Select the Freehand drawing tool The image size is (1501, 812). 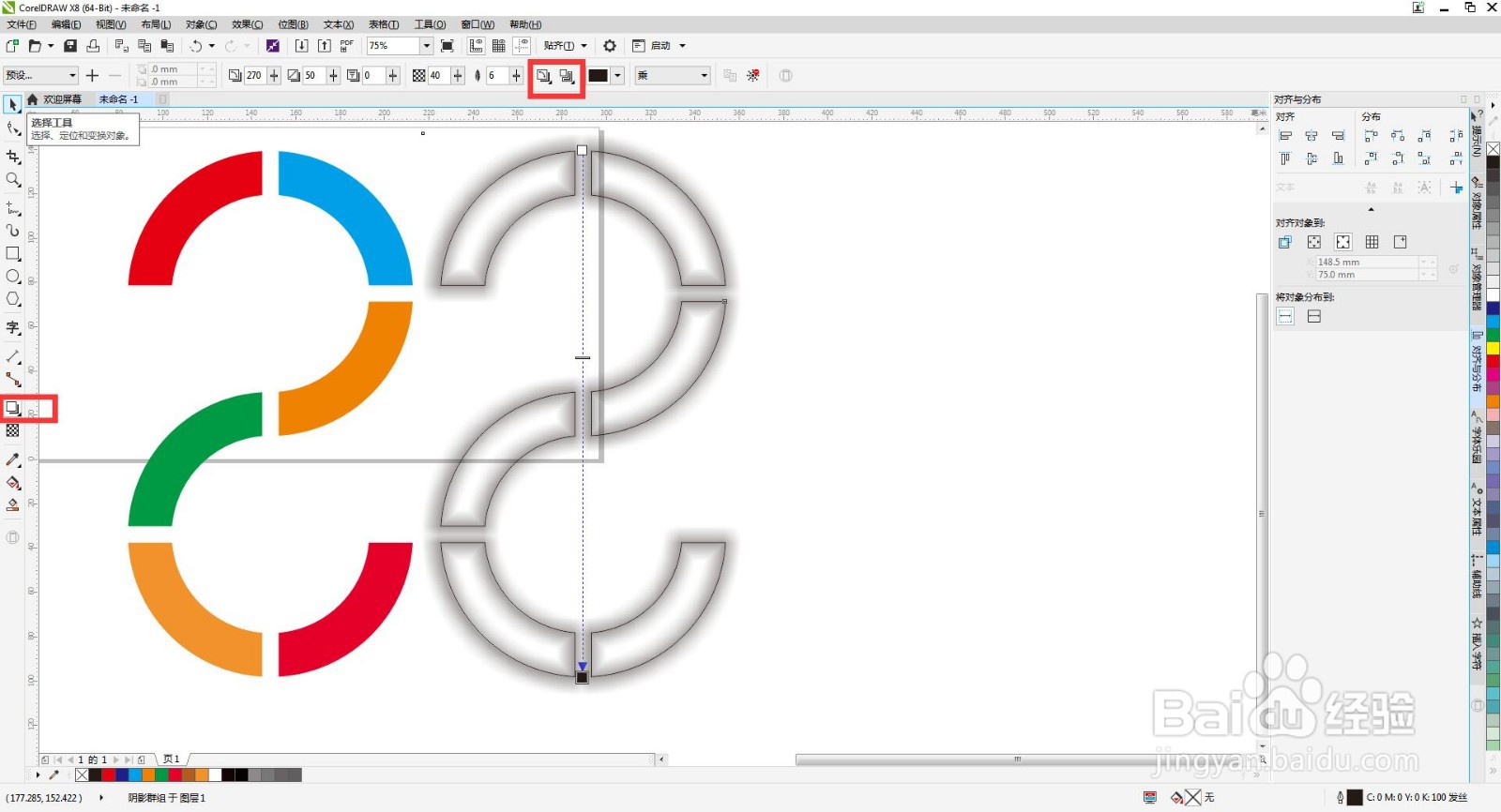click(13, 208)
